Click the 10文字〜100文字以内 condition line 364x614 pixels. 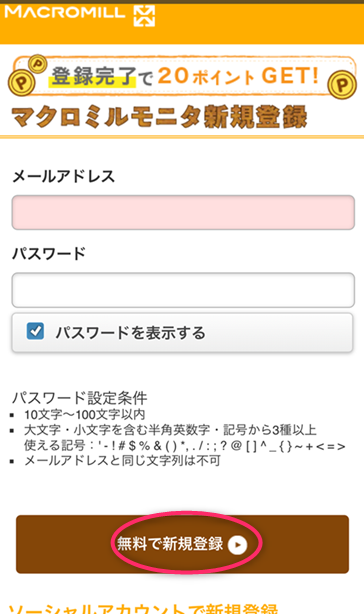click(x=85, y=414)
